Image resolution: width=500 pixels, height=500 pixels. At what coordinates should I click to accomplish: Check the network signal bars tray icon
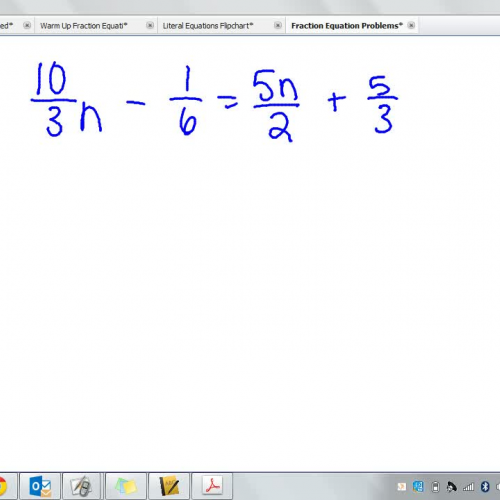tap(468, 487)
